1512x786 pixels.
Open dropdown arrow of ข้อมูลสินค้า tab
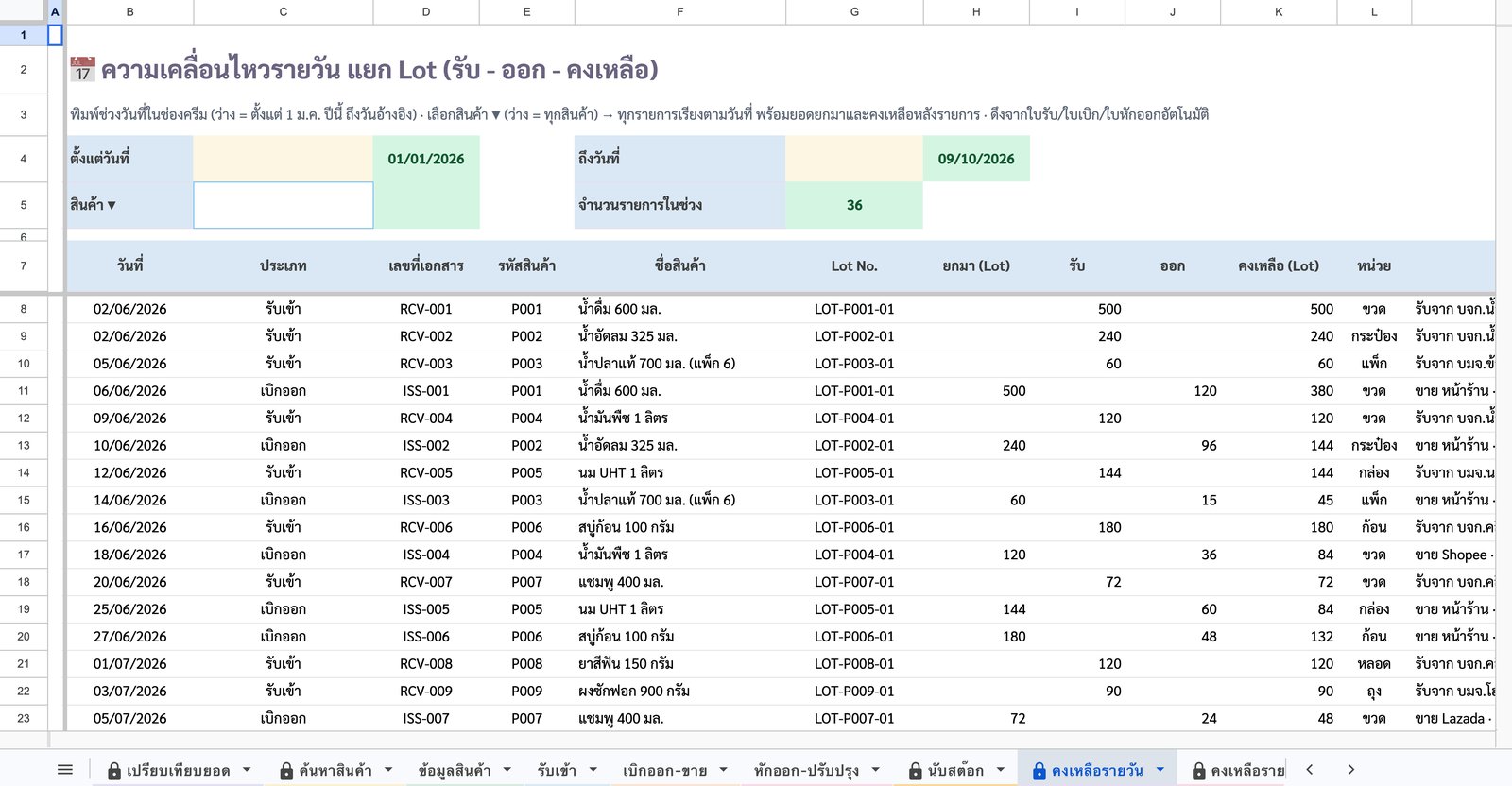pos(507,770)
